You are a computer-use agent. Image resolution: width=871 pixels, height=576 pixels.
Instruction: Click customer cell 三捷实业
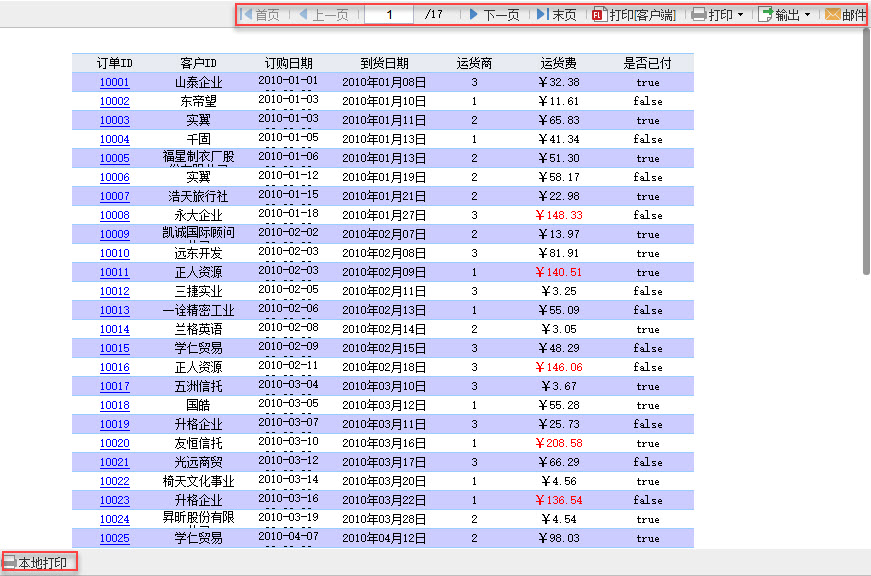point(198,291)
